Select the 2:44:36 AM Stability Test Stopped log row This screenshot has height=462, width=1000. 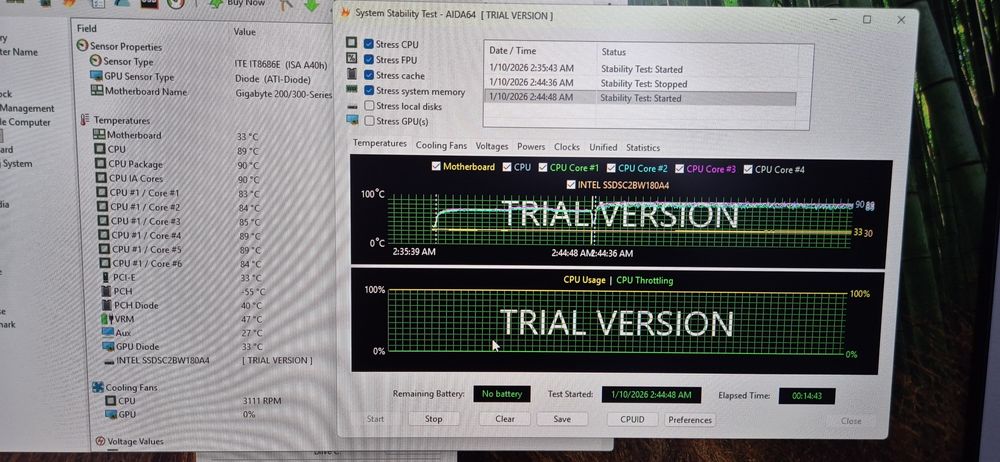click(641, 83)
